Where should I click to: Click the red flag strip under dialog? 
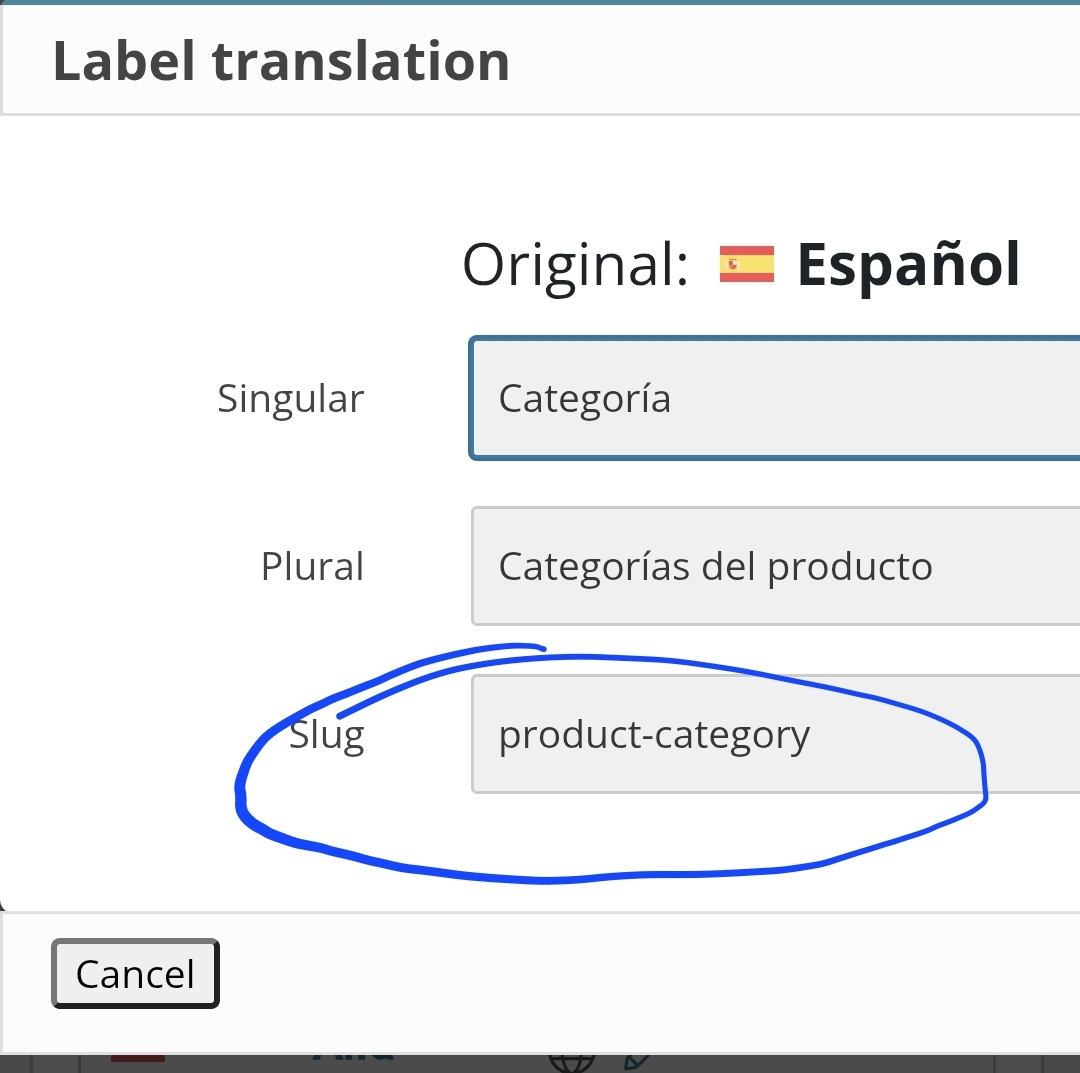click(138, 1058)
